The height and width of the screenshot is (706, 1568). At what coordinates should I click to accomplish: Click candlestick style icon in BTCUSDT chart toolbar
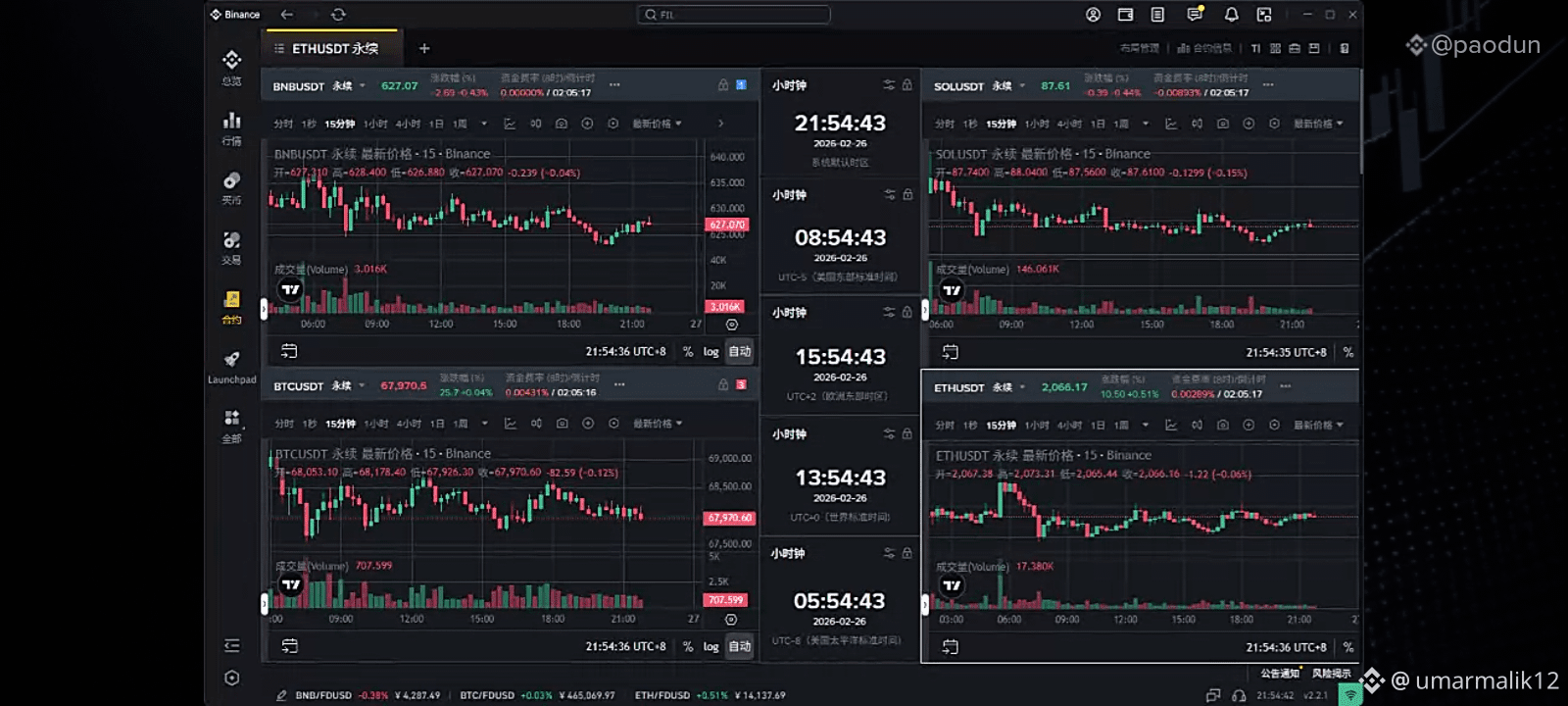click(x=536, y=424)
